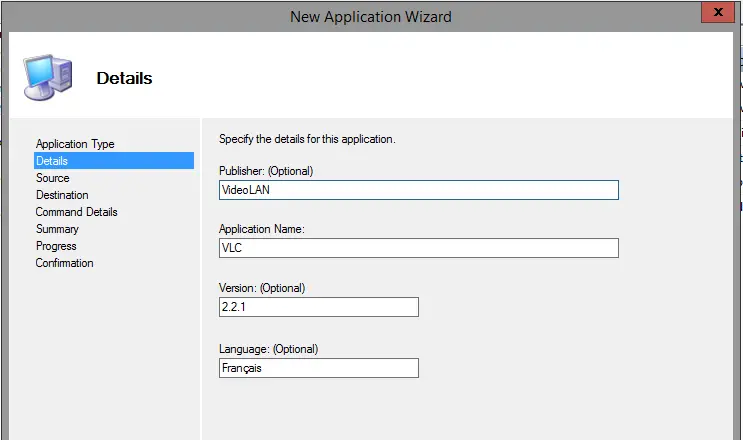743x440 pixels.
Task: Open the Summary step
Action: tap(57, 229)
